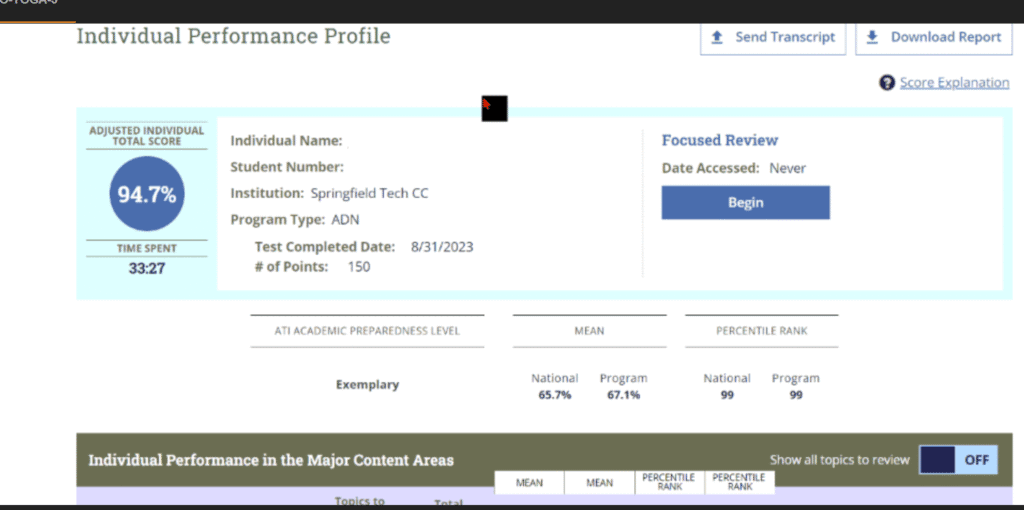Click the Institution name Springfield Tech CC
This screenshot has width=1024, height=510.
pos(368,193)
